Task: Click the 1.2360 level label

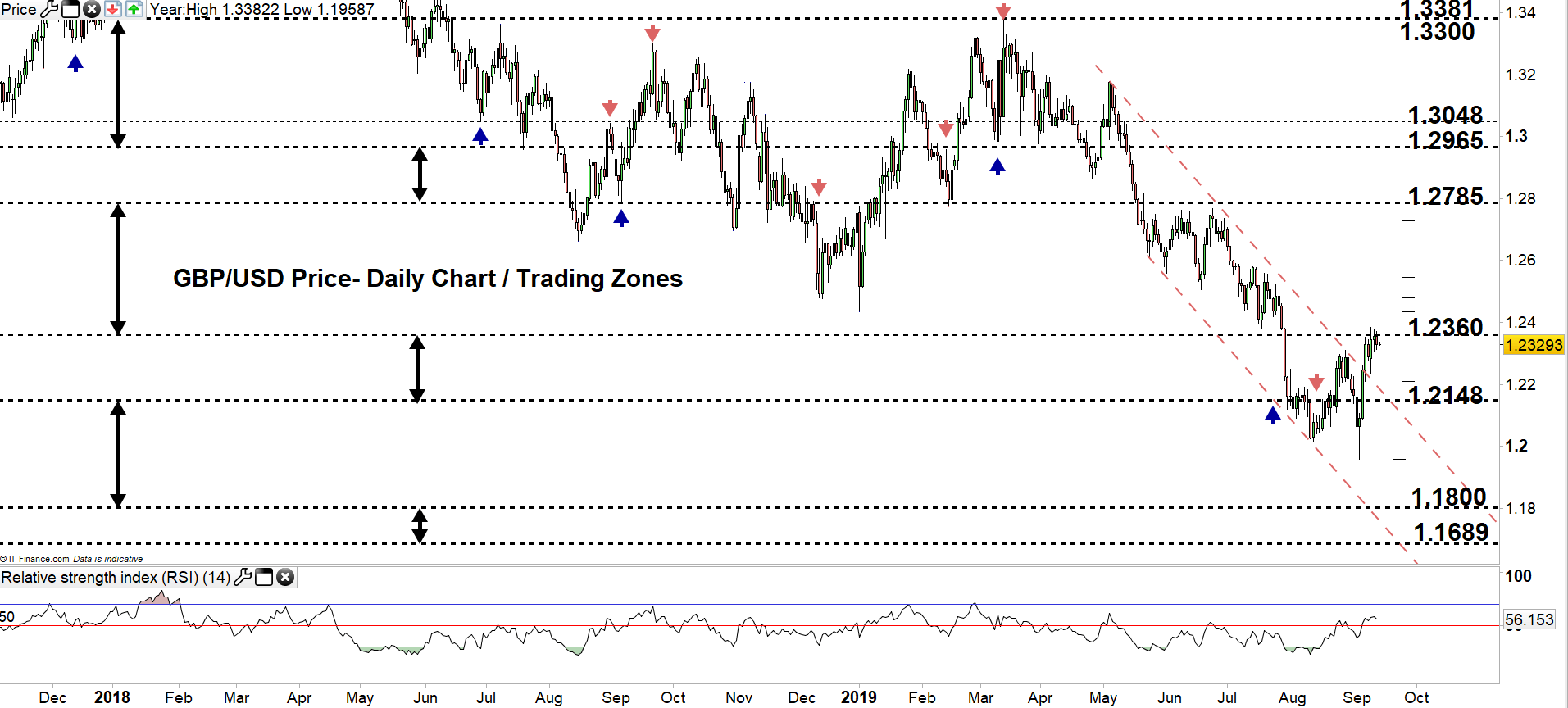Action: (x=1446, y=327)
